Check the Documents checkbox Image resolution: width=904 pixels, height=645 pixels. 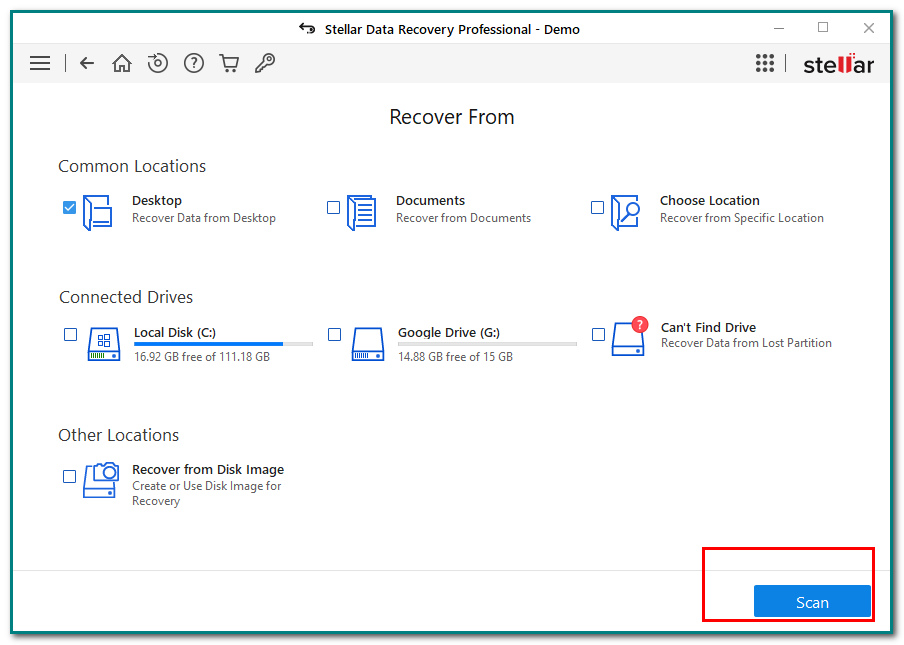pyautogui.click(x=333, y=208)
